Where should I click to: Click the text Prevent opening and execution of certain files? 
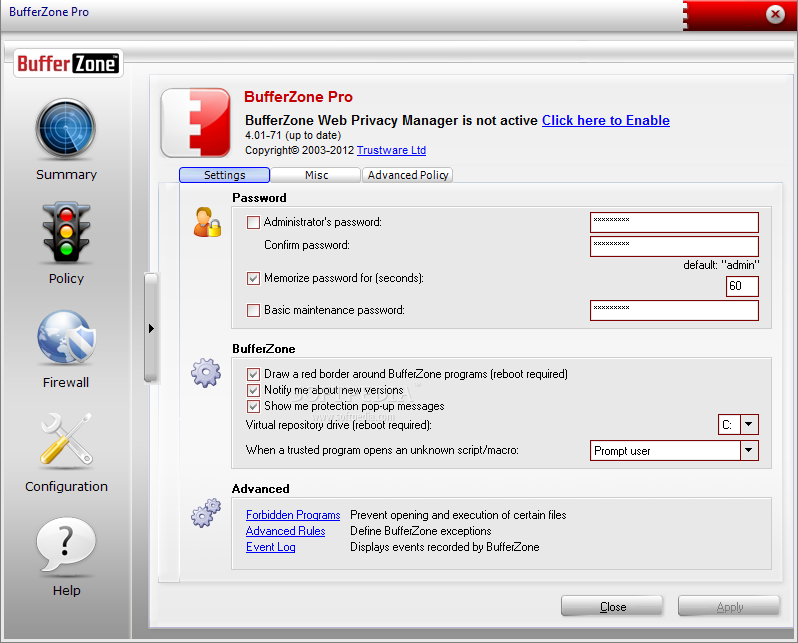tap(458, 515)
